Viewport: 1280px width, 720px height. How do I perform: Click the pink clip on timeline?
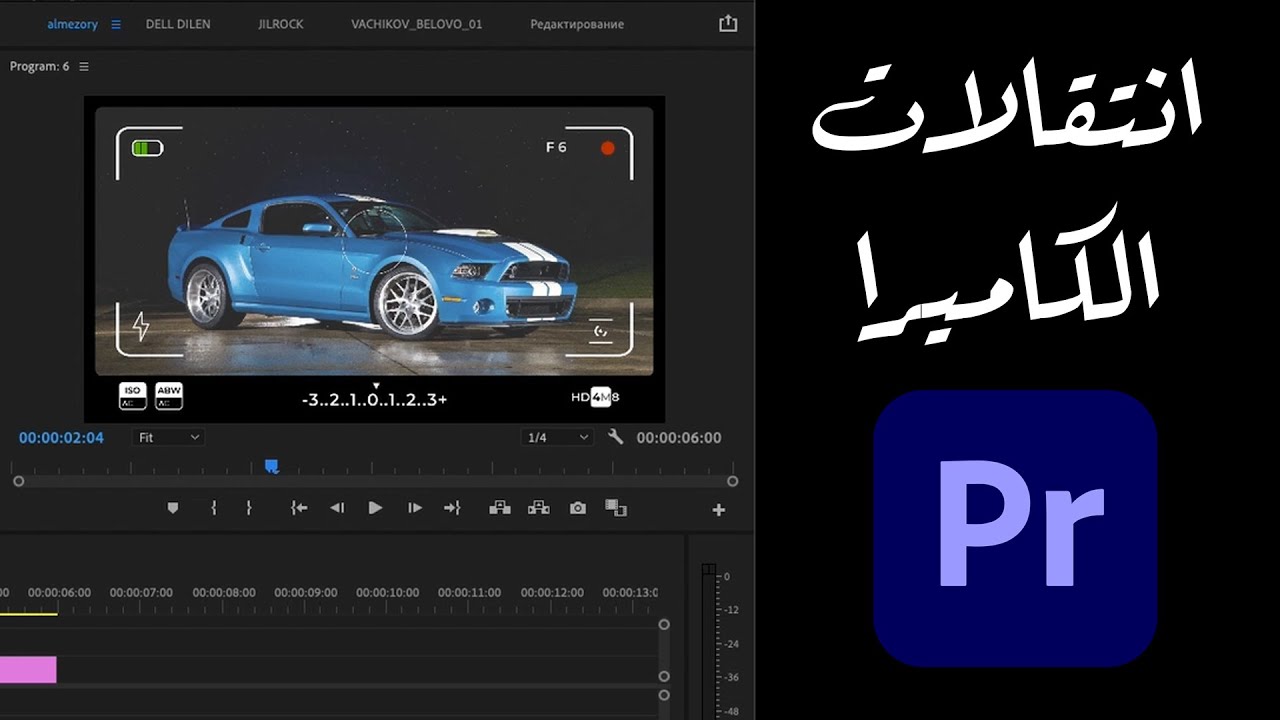click(x=28, y=669)
